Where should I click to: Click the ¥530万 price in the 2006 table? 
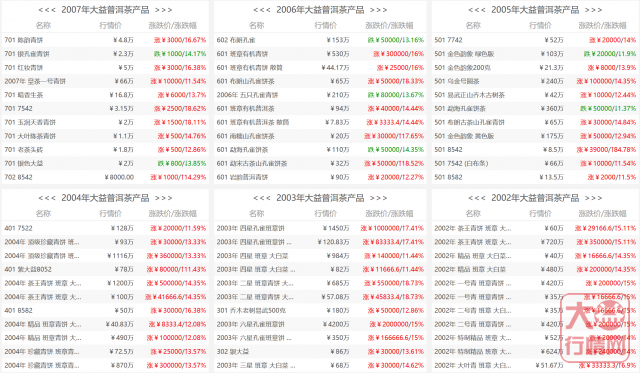338,54
